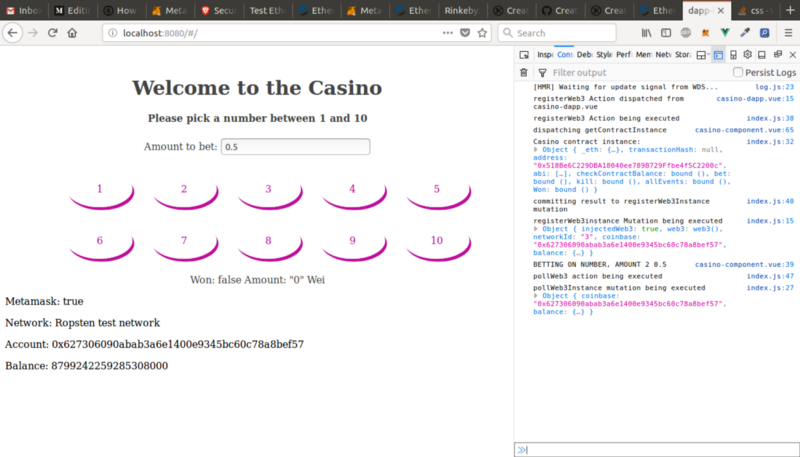
Task: Click the browser Search box
Action: (557, 33)
